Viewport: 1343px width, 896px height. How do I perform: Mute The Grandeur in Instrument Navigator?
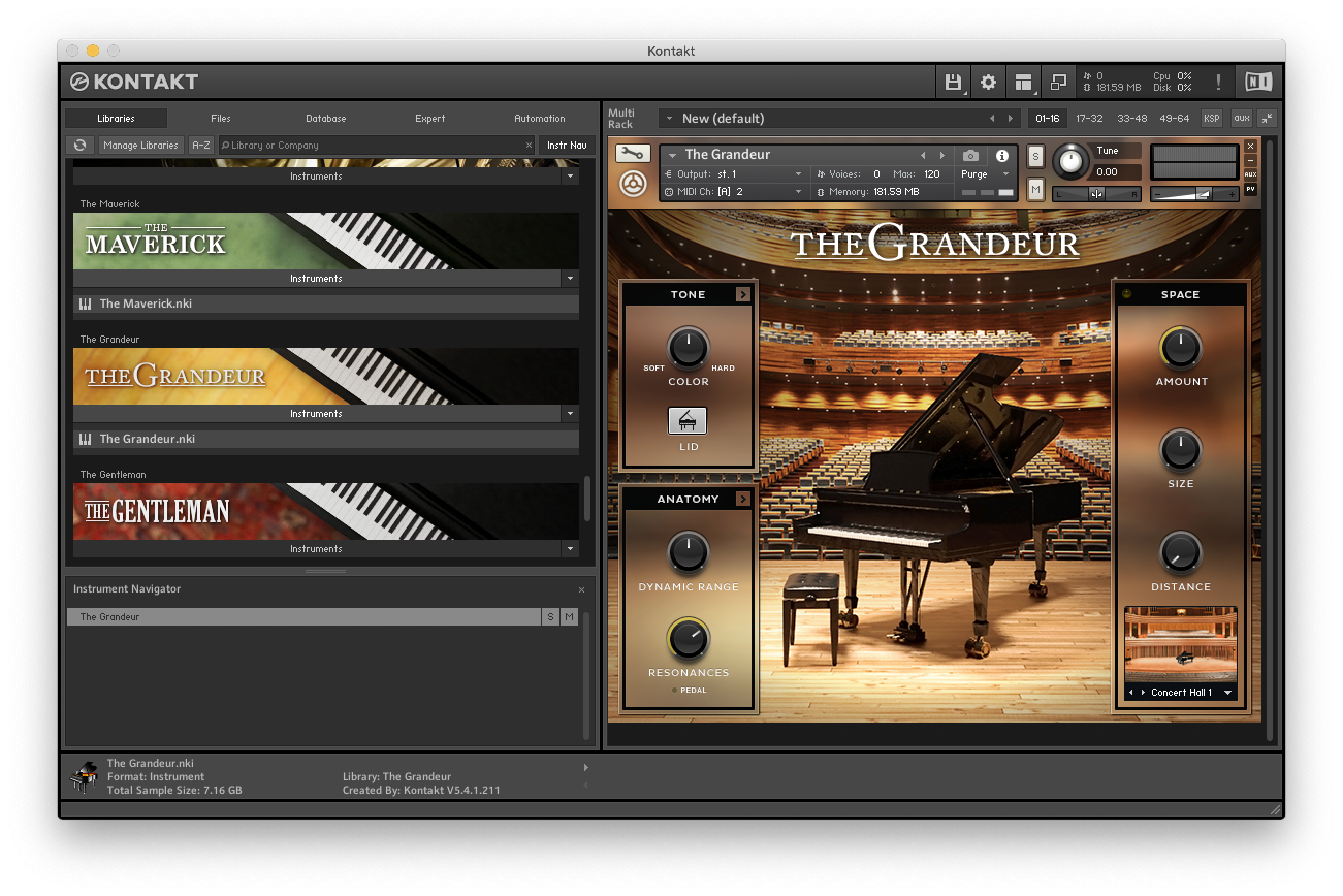(x=569, y=617)
